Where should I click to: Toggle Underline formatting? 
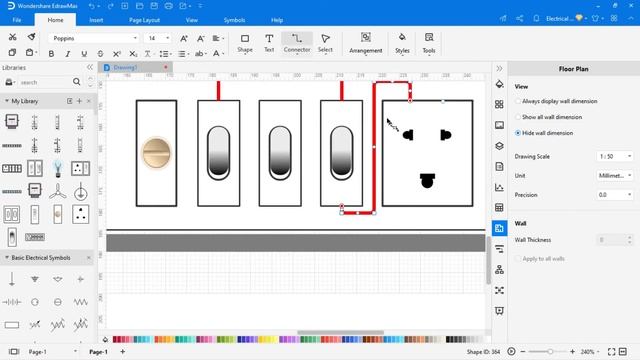click(84, 53)
